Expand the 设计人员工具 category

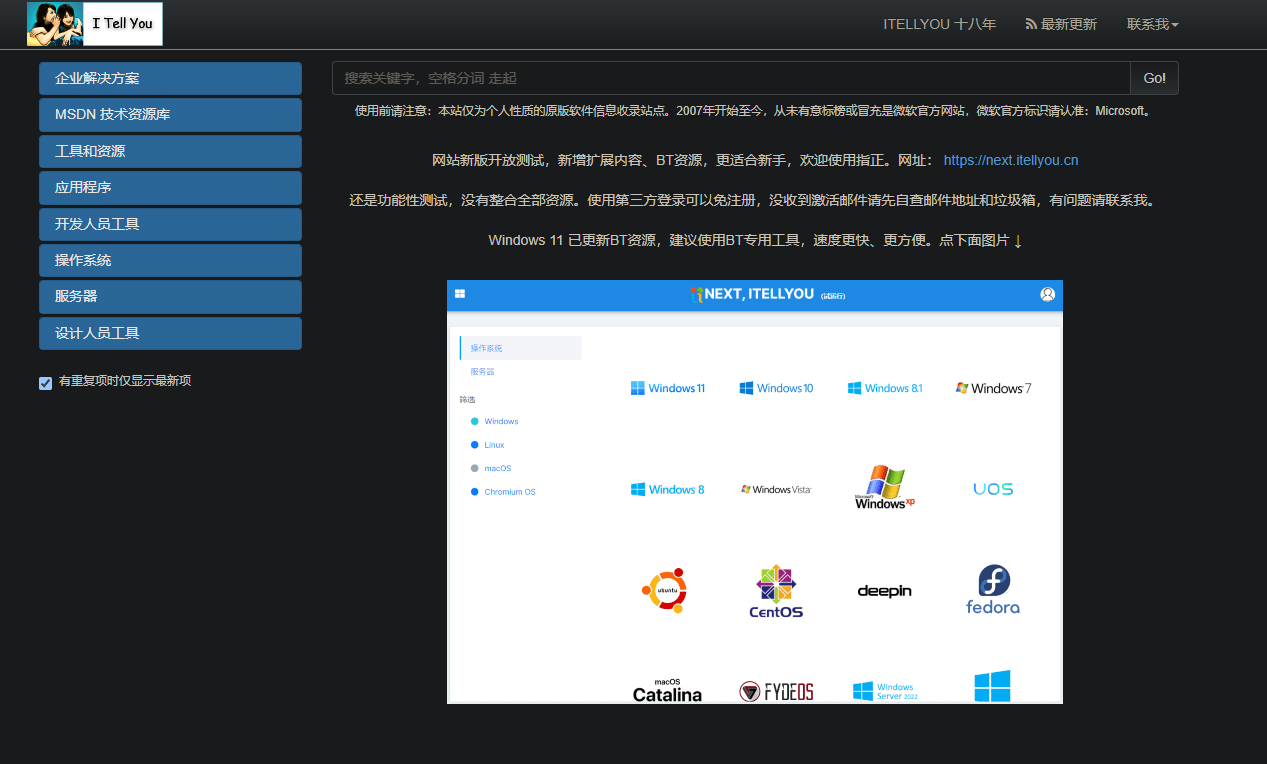point(170,333)
